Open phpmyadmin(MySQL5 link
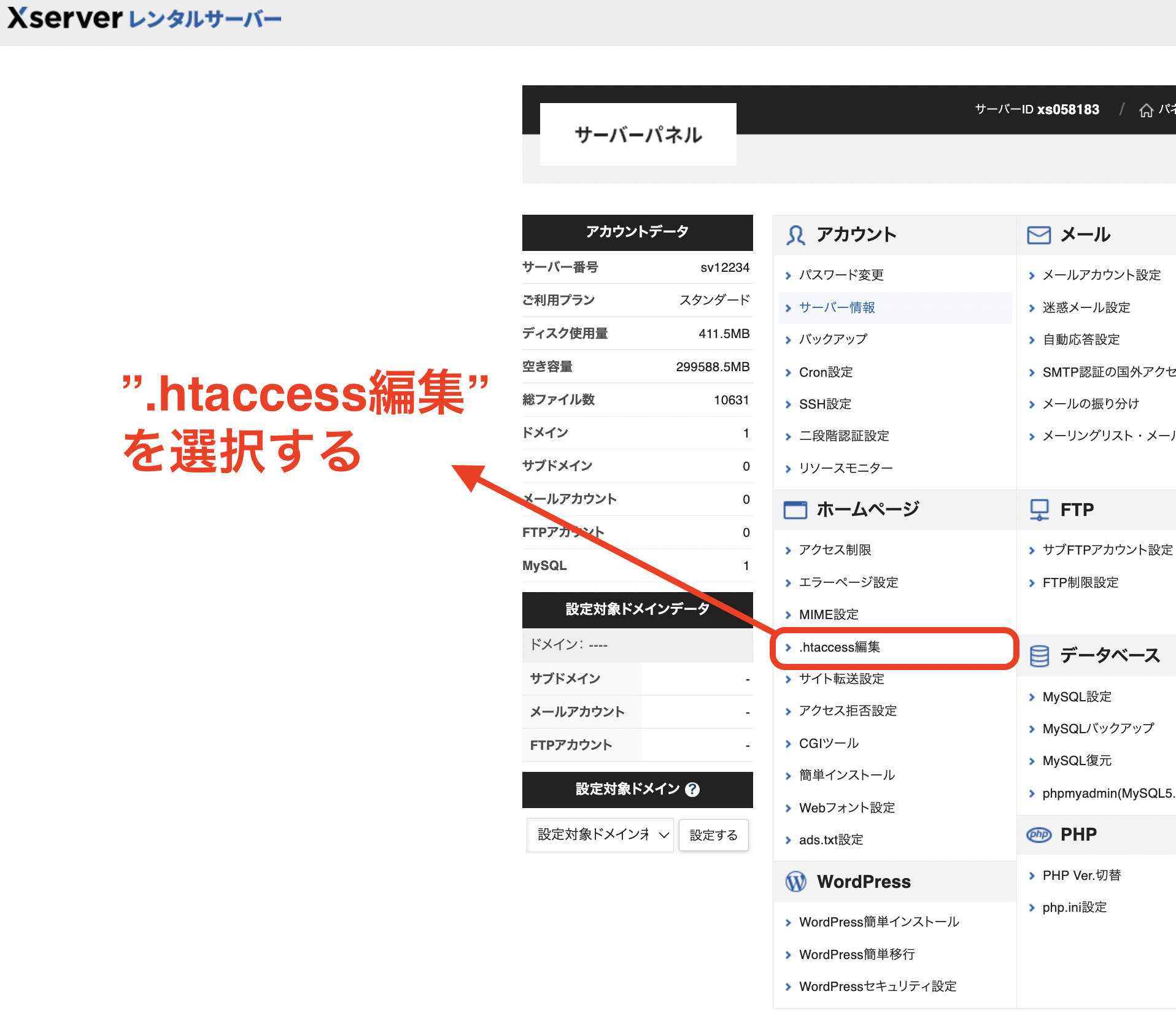1176x1021 pixels. tap(1109, 793)
